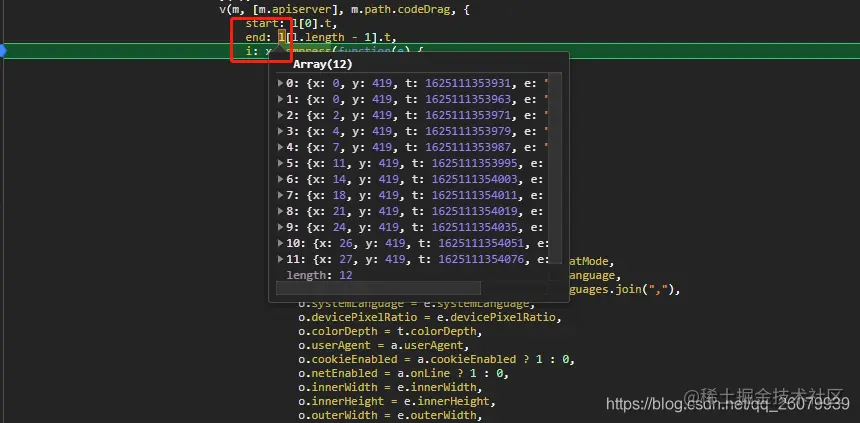This screenshot has height=423, width=860.
Task: Click the o.outerWidth = e.outerWidth line
Action: [391, 415]
